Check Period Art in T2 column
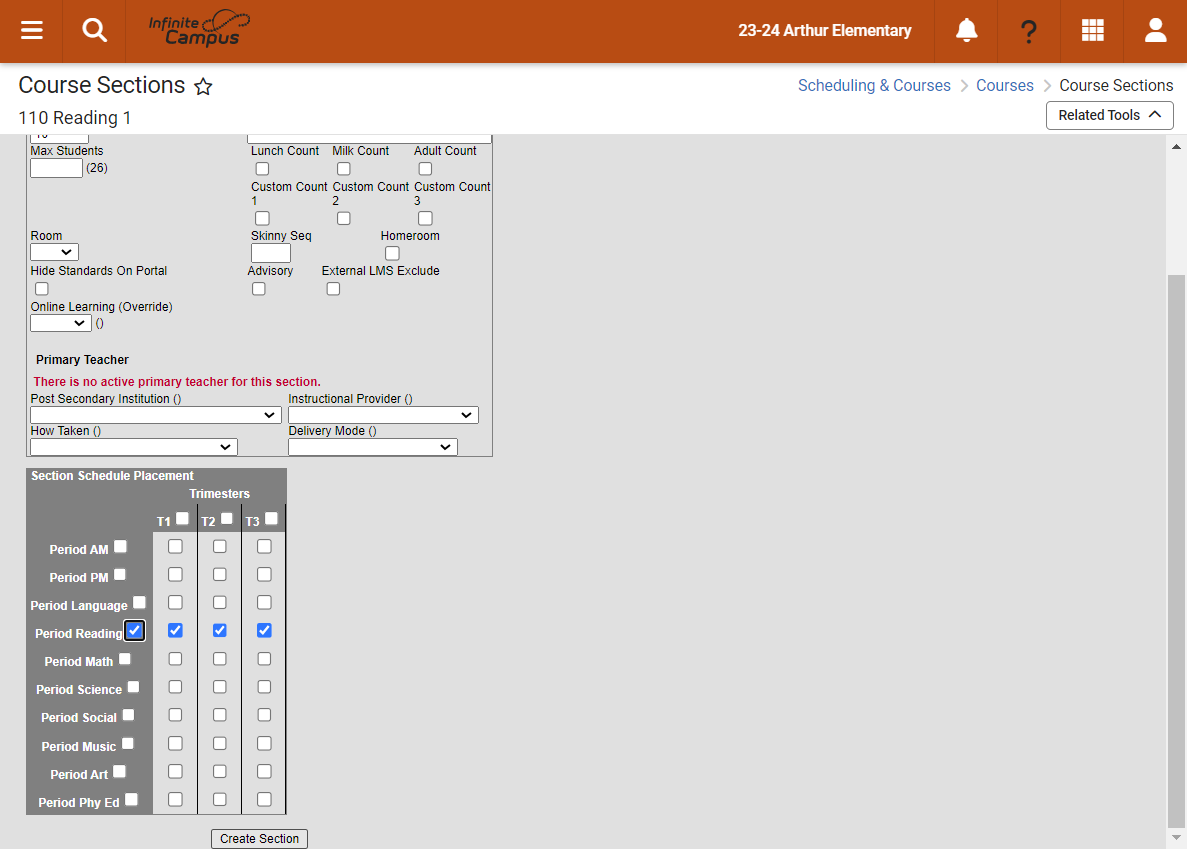The height and width of the screenshot is (849, 1187). [x=220, y=771]
